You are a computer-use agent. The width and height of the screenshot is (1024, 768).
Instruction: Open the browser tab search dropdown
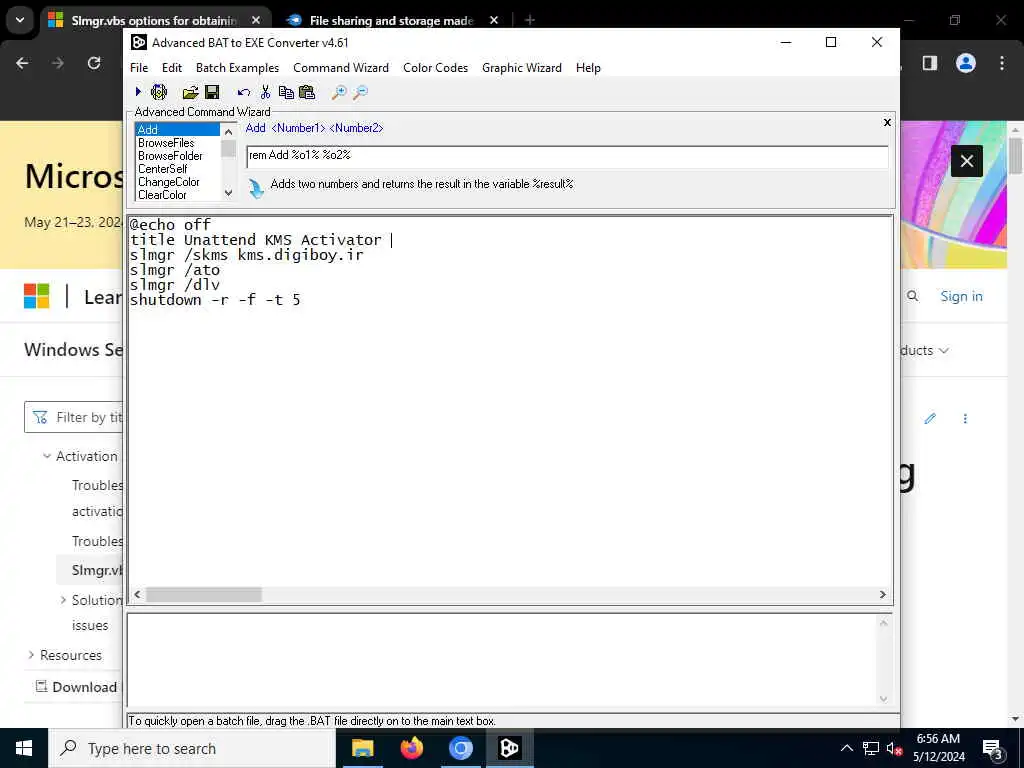20,20
